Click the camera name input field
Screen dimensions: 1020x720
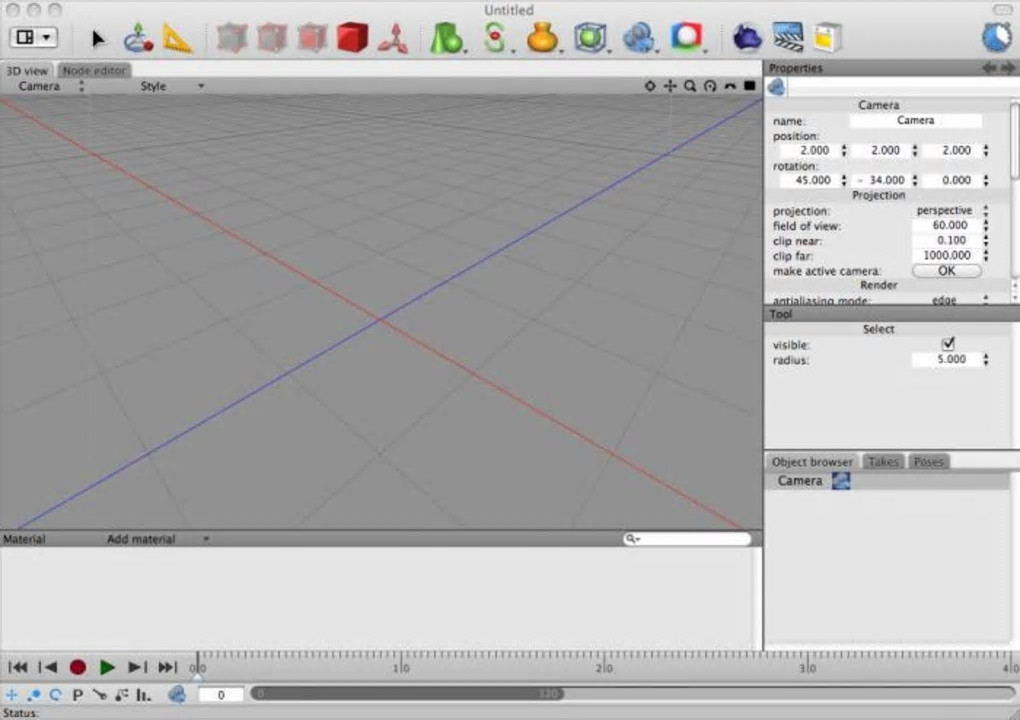click(x=915, y=120)
